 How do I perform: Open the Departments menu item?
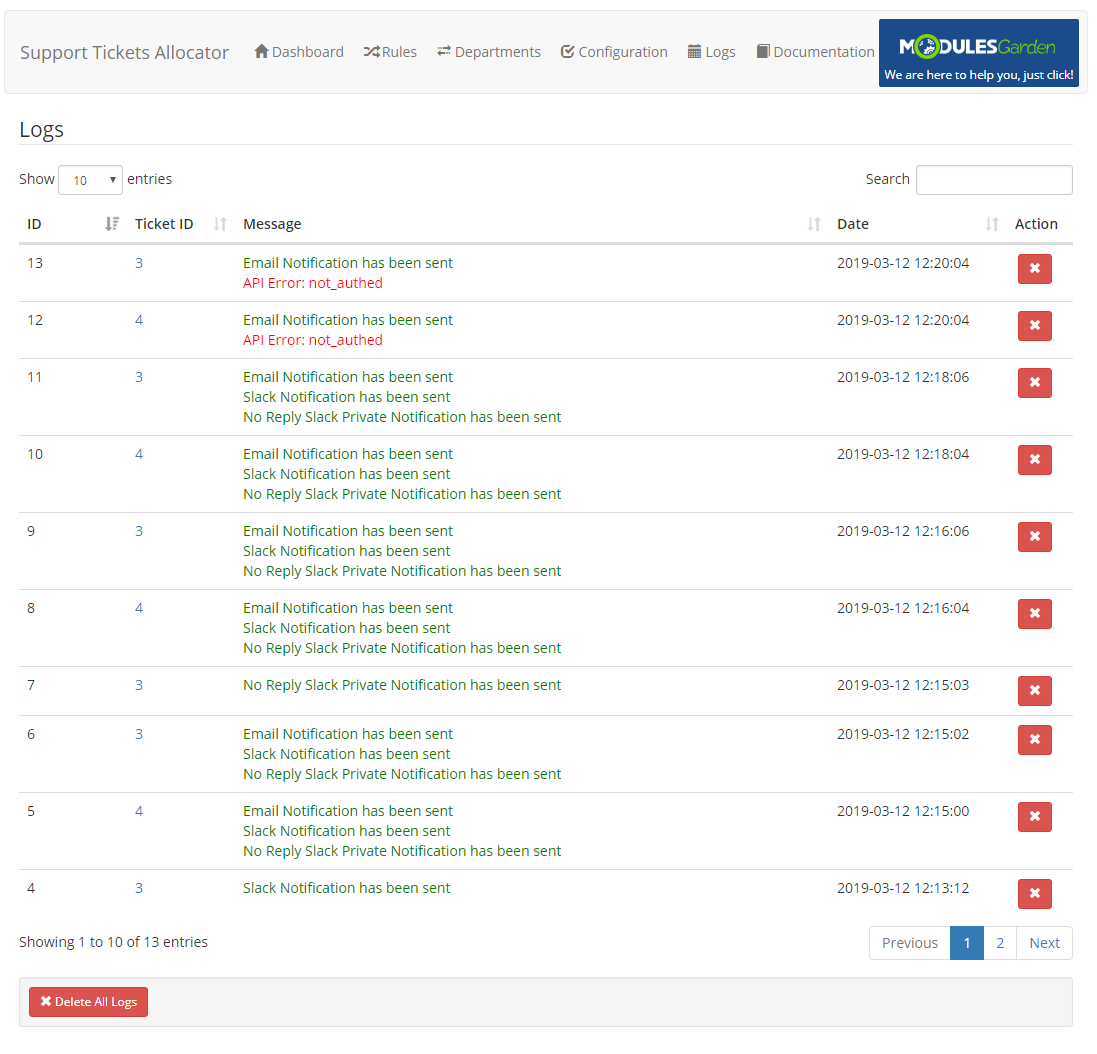pos(488,52)
